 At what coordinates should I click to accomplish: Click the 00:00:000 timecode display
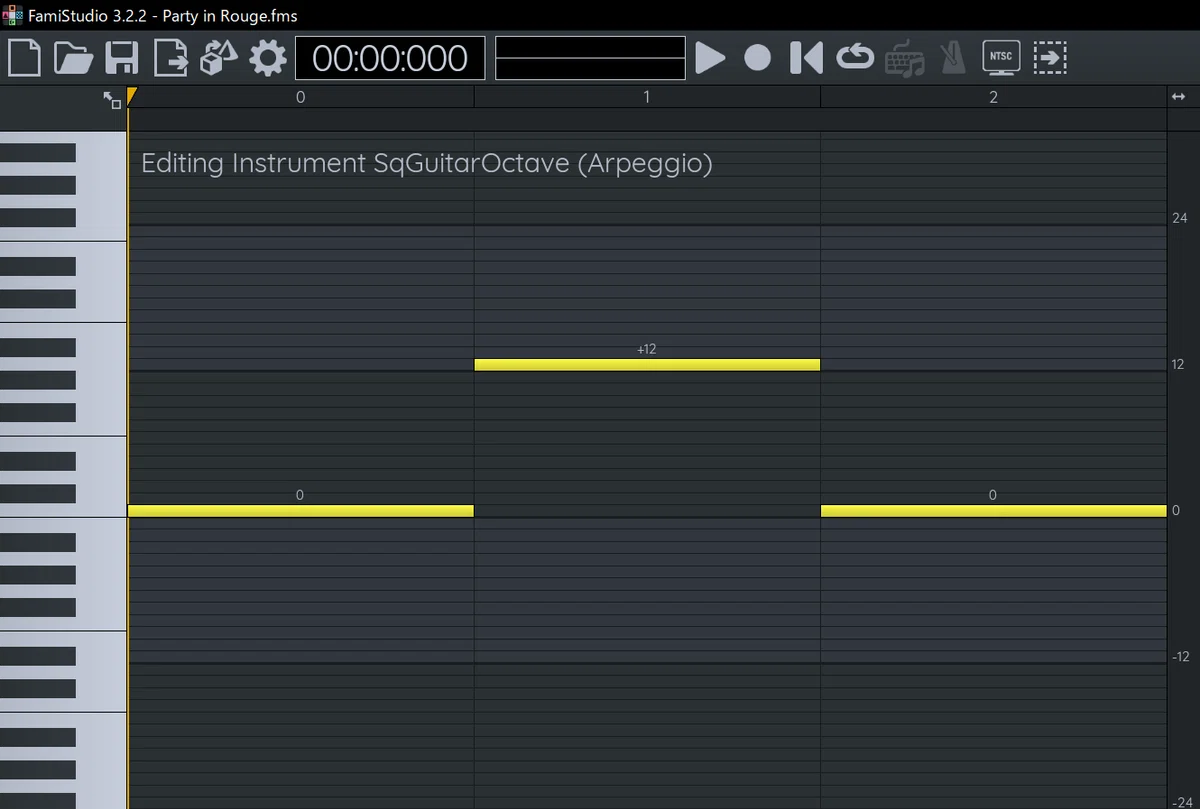pyautogui.click(x=390, y=58)
